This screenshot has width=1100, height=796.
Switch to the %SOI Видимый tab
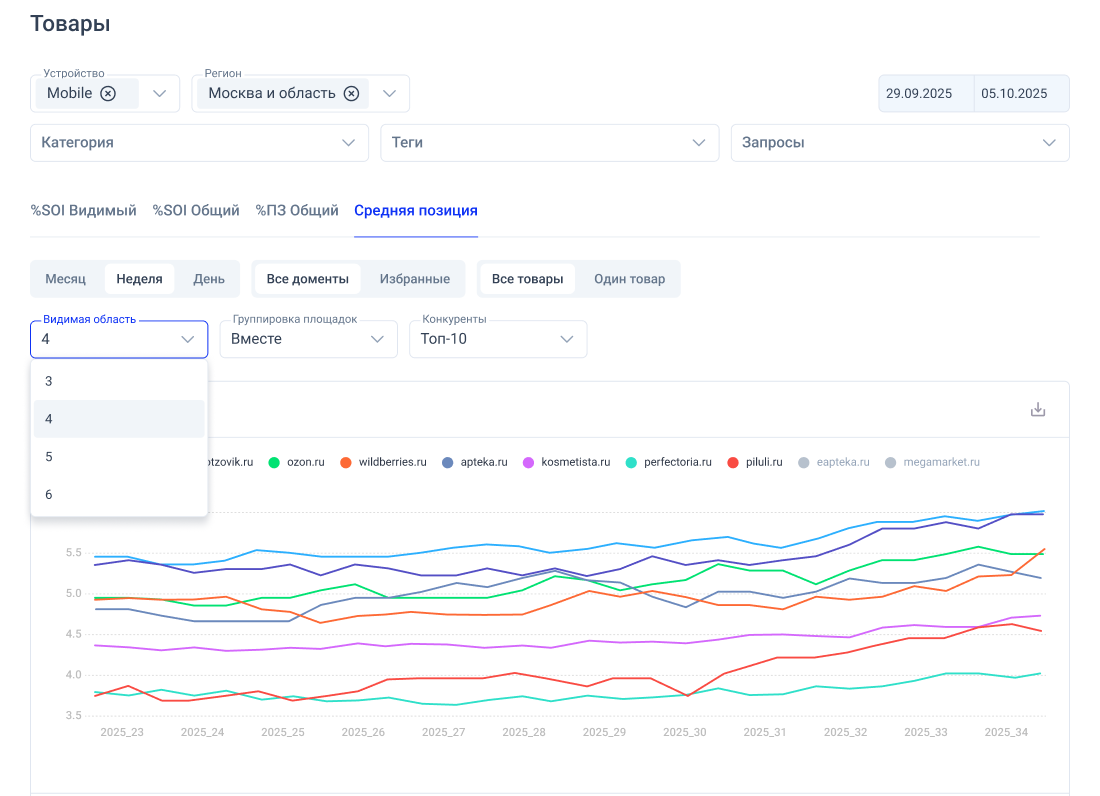(83, 211)
